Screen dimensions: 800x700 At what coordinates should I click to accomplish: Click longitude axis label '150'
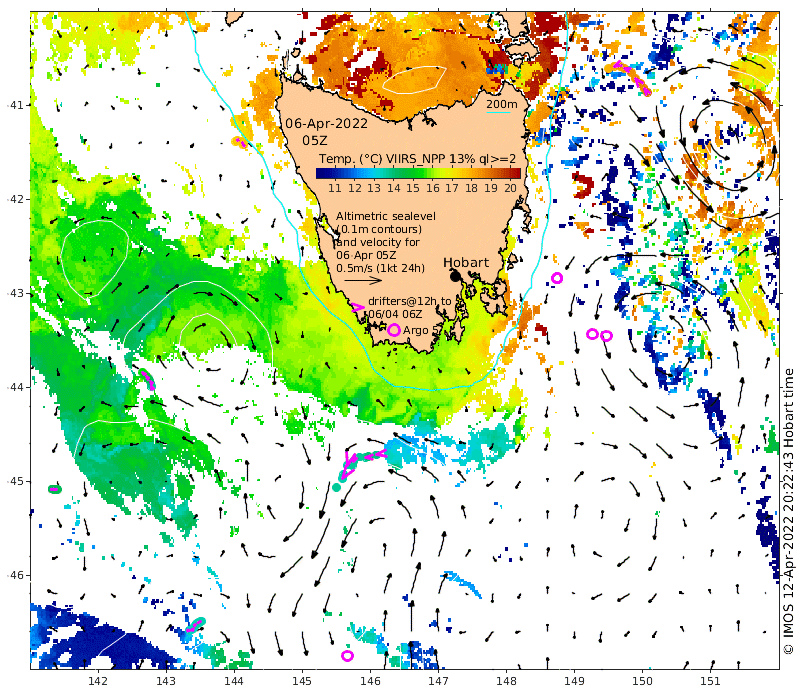pos(642,681)
